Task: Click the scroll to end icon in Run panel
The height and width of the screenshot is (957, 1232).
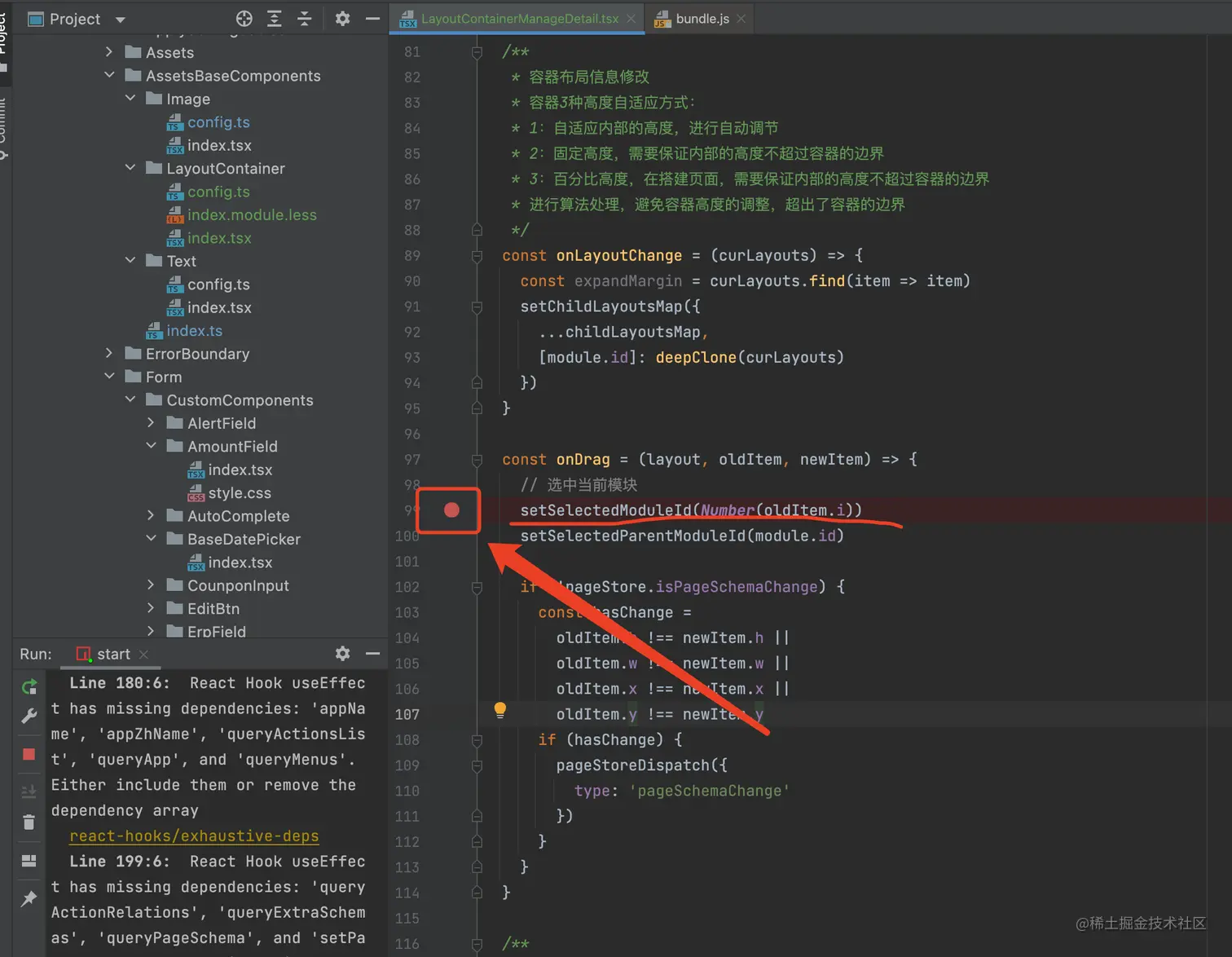Action: pyautogui.click(x=29, y=791)
